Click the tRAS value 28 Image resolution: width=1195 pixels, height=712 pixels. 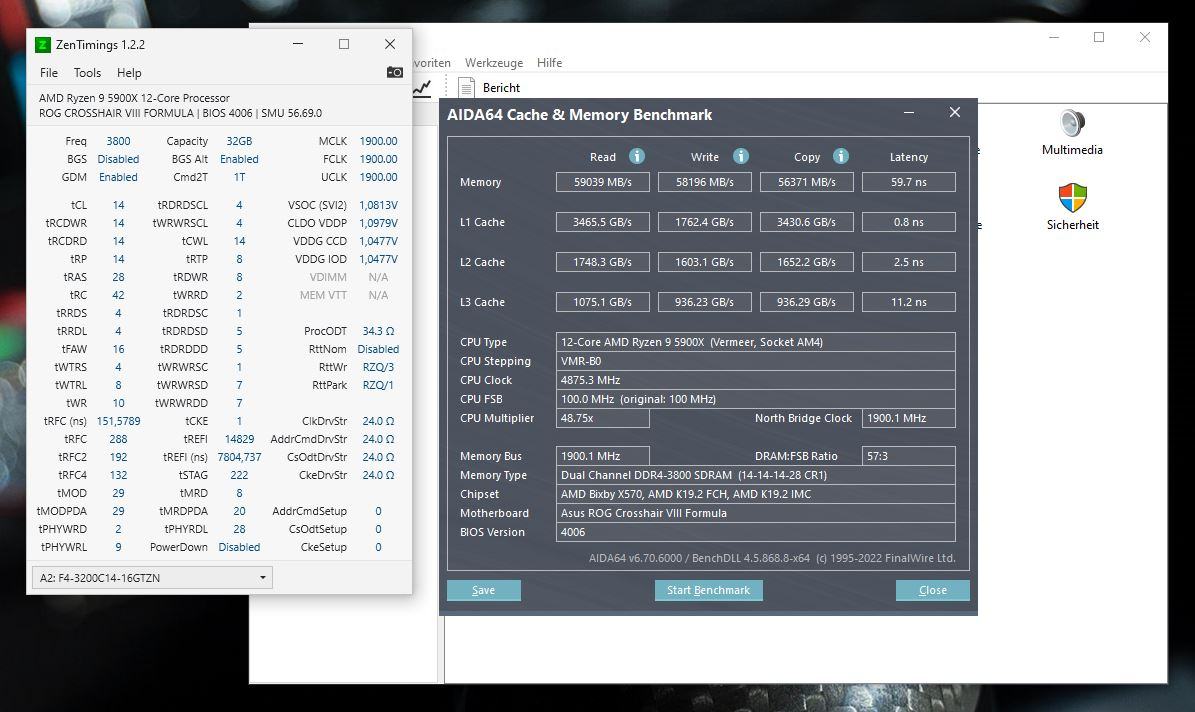(118, 277)
